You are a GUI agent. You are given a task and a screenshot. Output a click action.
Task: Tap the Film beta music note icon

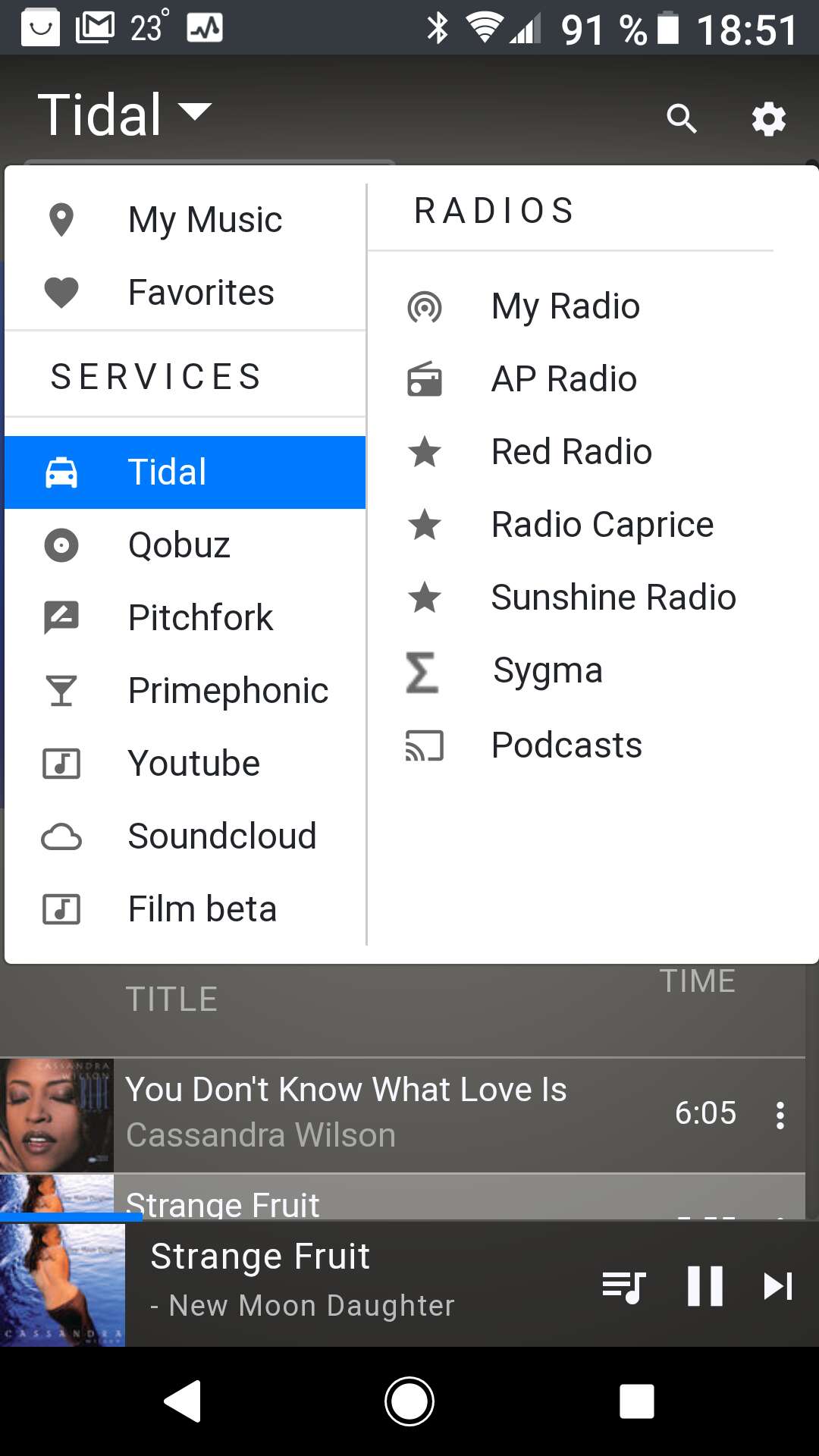[61, 909]
